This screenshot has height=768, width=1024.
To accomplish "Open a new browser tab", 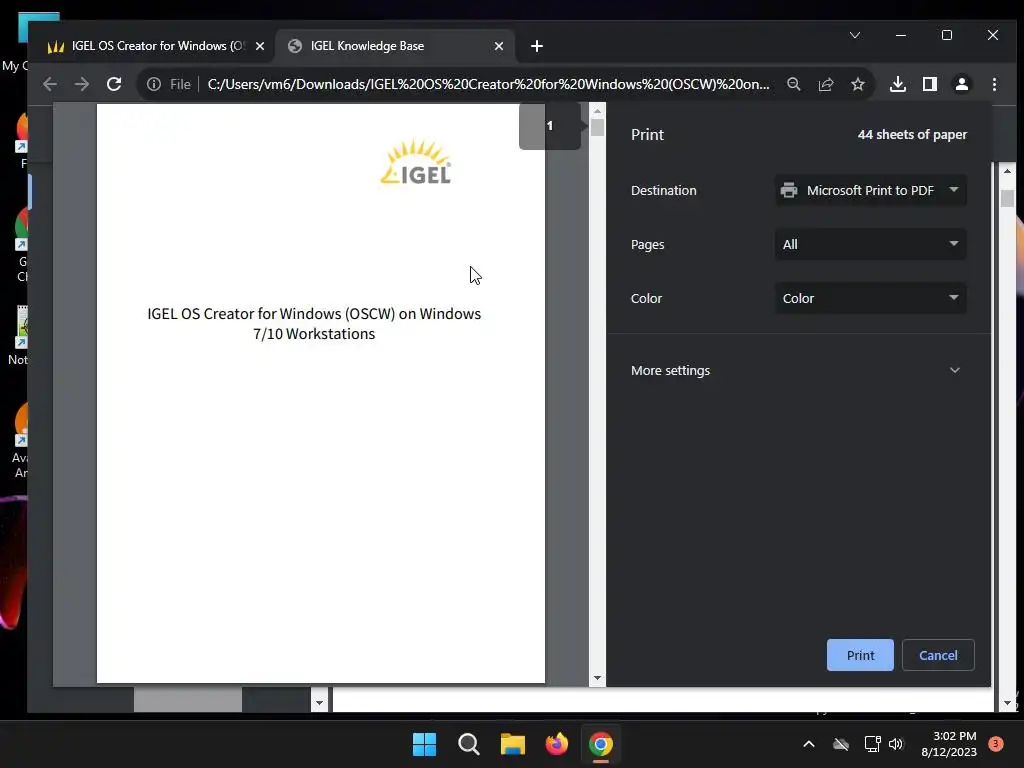I will [537, 46].
